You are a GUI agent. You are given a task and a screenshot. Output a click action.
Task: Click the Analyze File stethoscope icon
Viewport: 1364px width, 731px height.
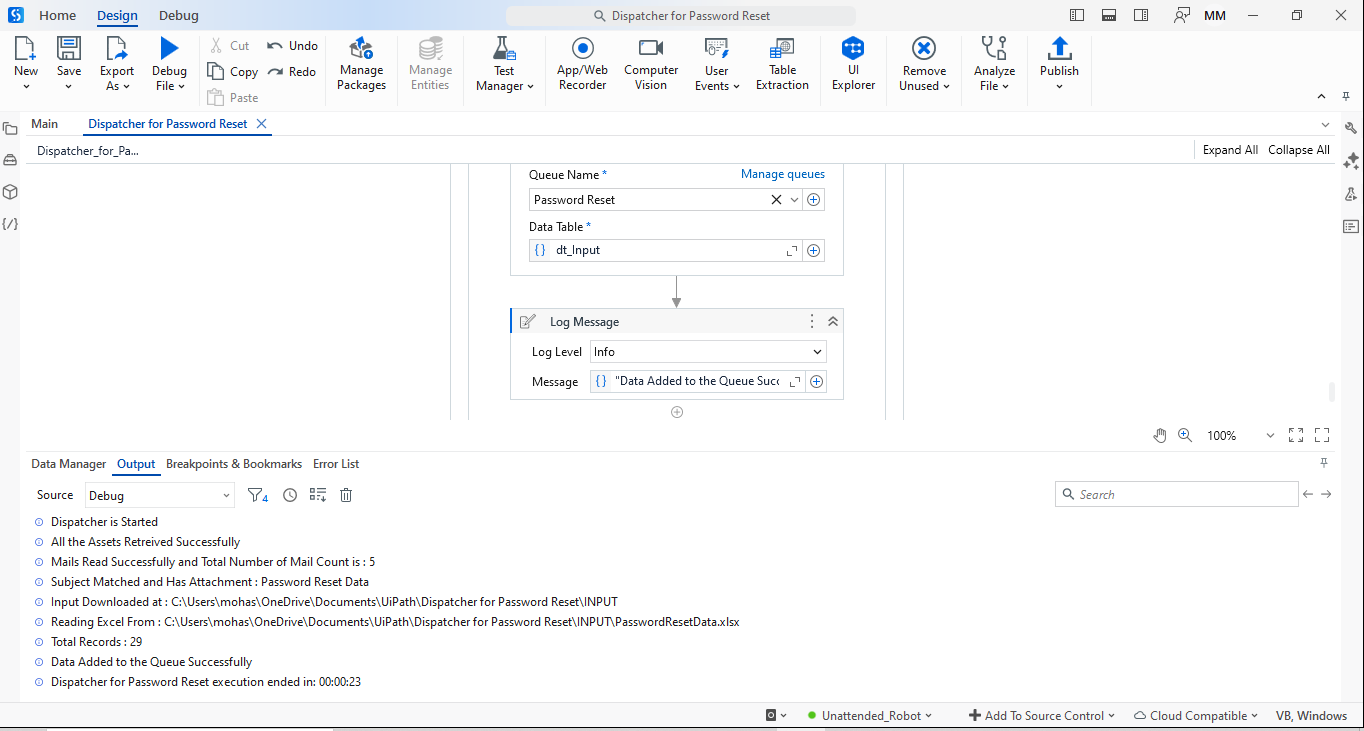994,48
